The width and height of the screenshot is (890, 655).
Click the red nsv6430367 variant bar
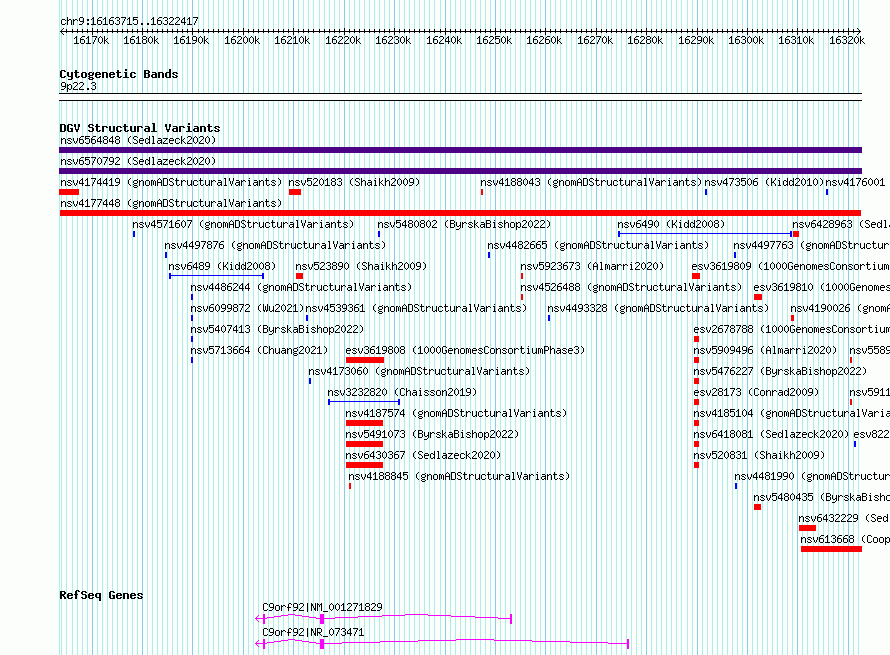click(x=364, y=465)
